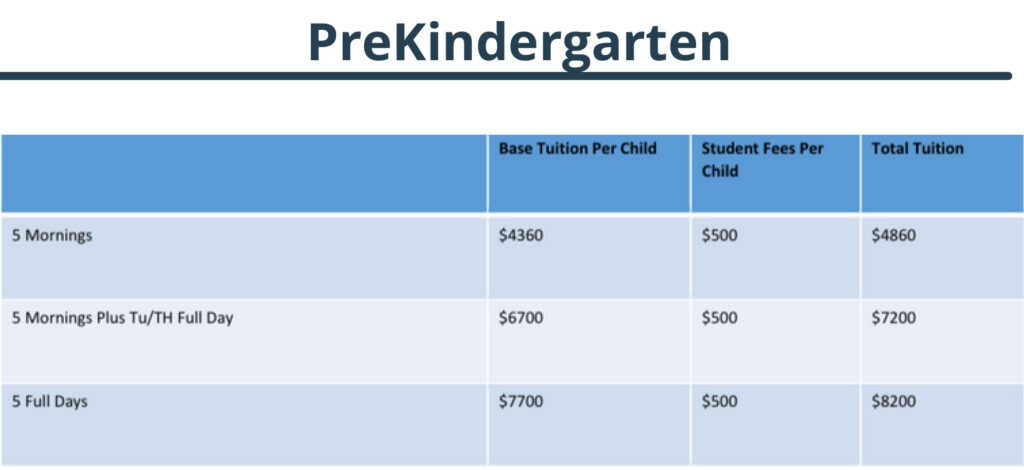Click the Total Tuition column header
1024x470 pixels.
917,149
